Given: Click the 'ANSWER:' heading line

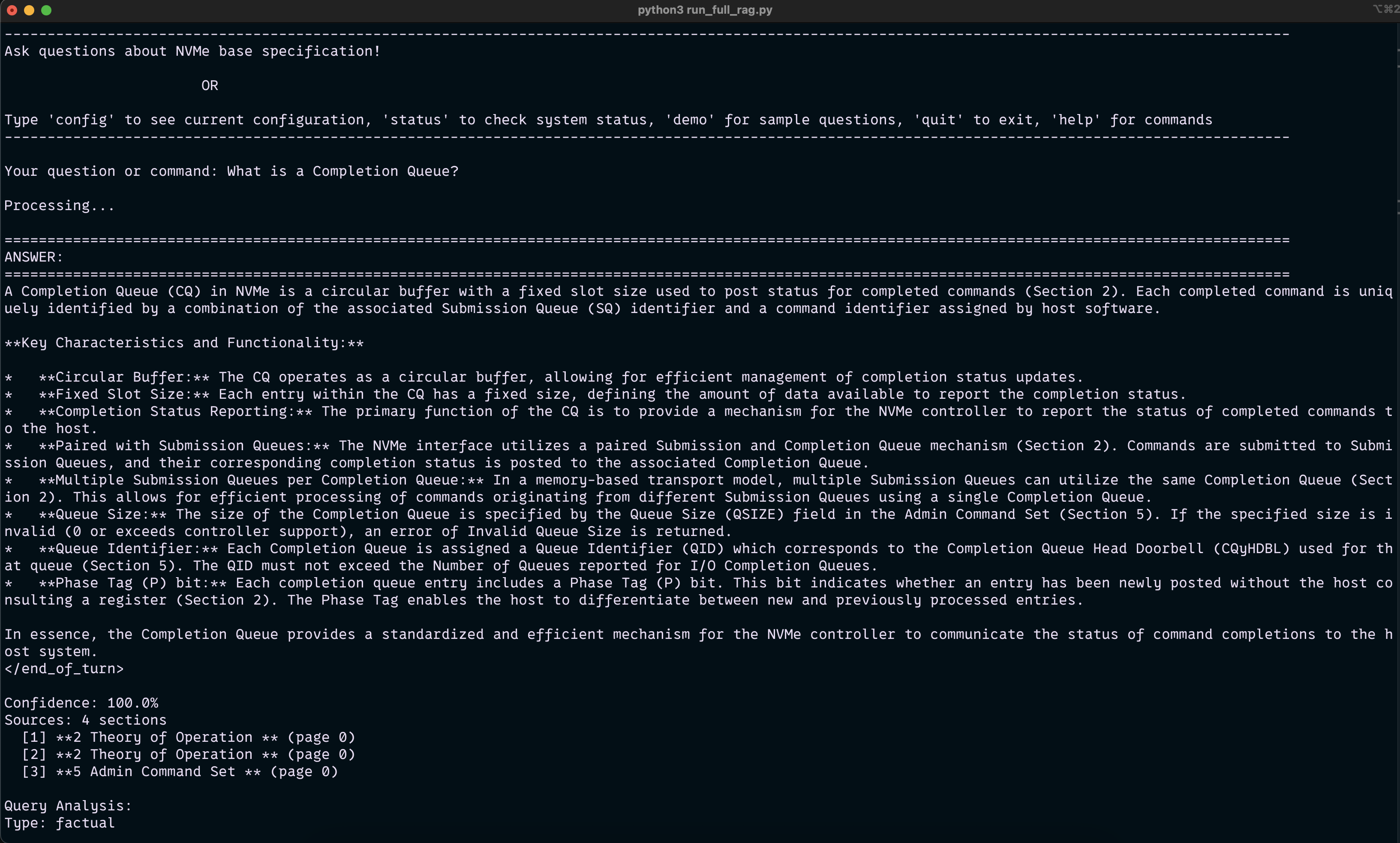Looking at the screenshot, I should (x=33, y=257).
